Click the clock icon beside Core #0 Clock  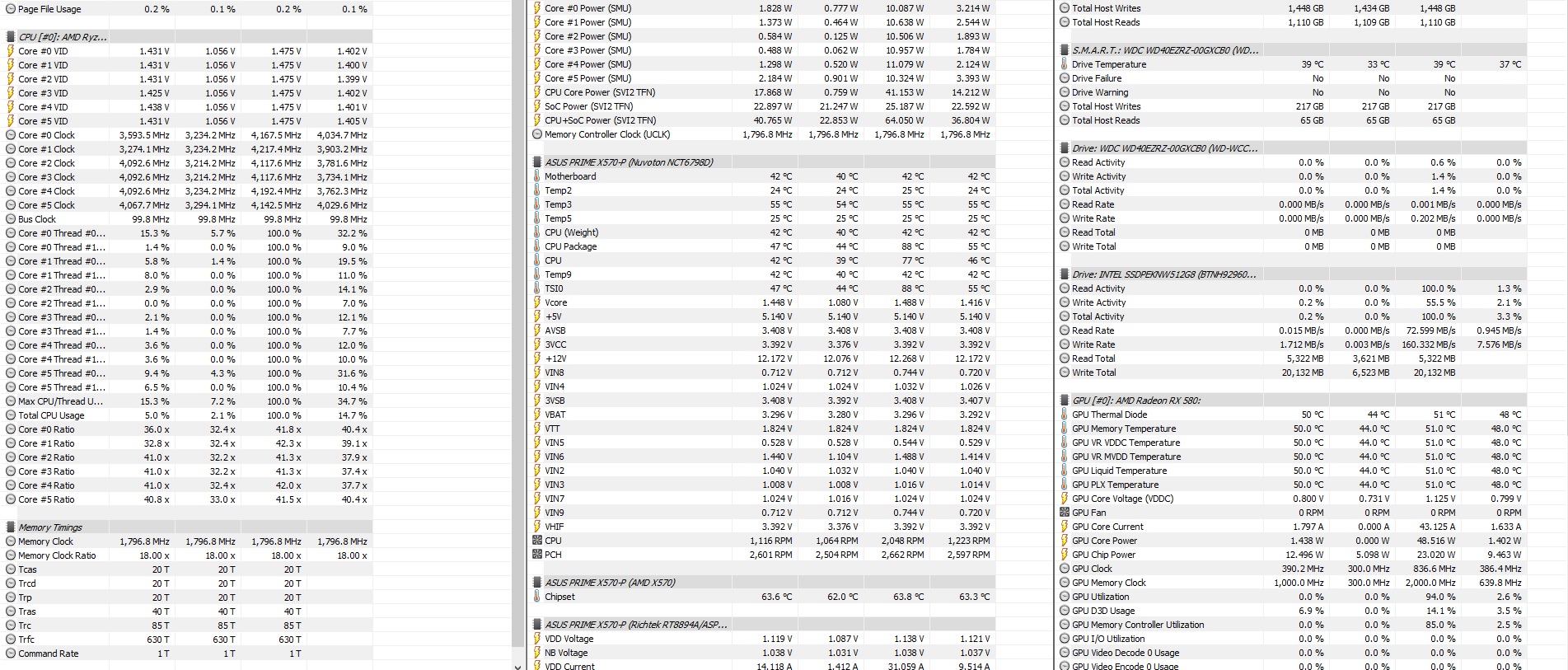11,135
